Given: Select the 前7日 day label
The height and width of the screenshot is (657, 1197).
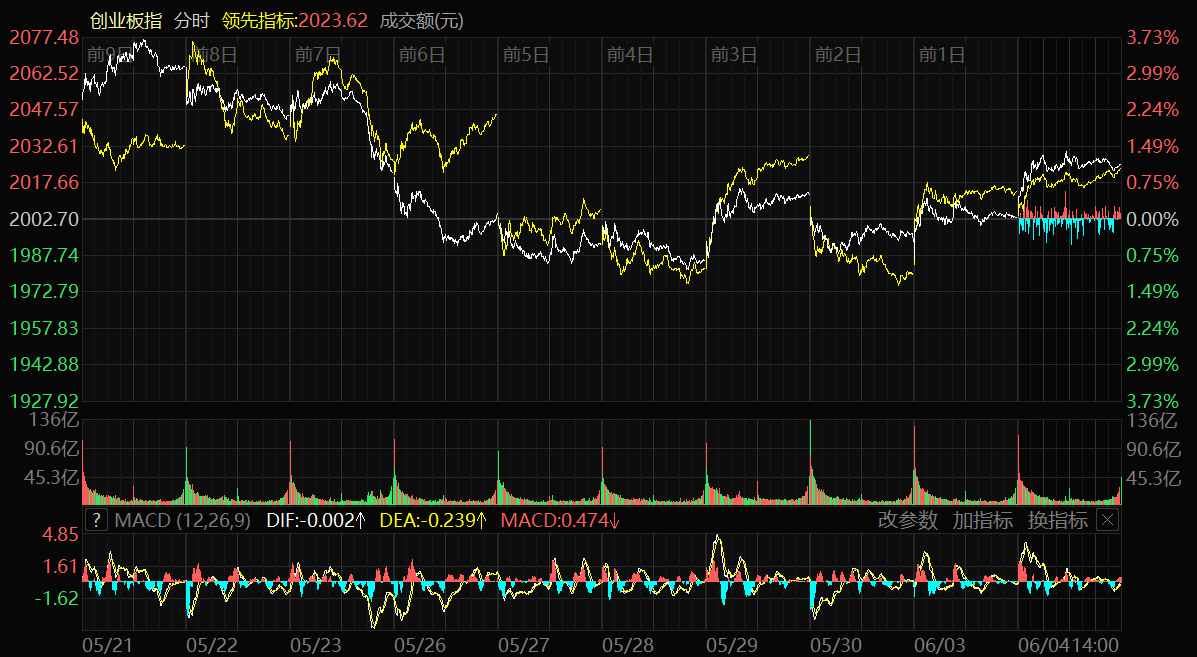Looking at the screenshot, I should point(318,54).
